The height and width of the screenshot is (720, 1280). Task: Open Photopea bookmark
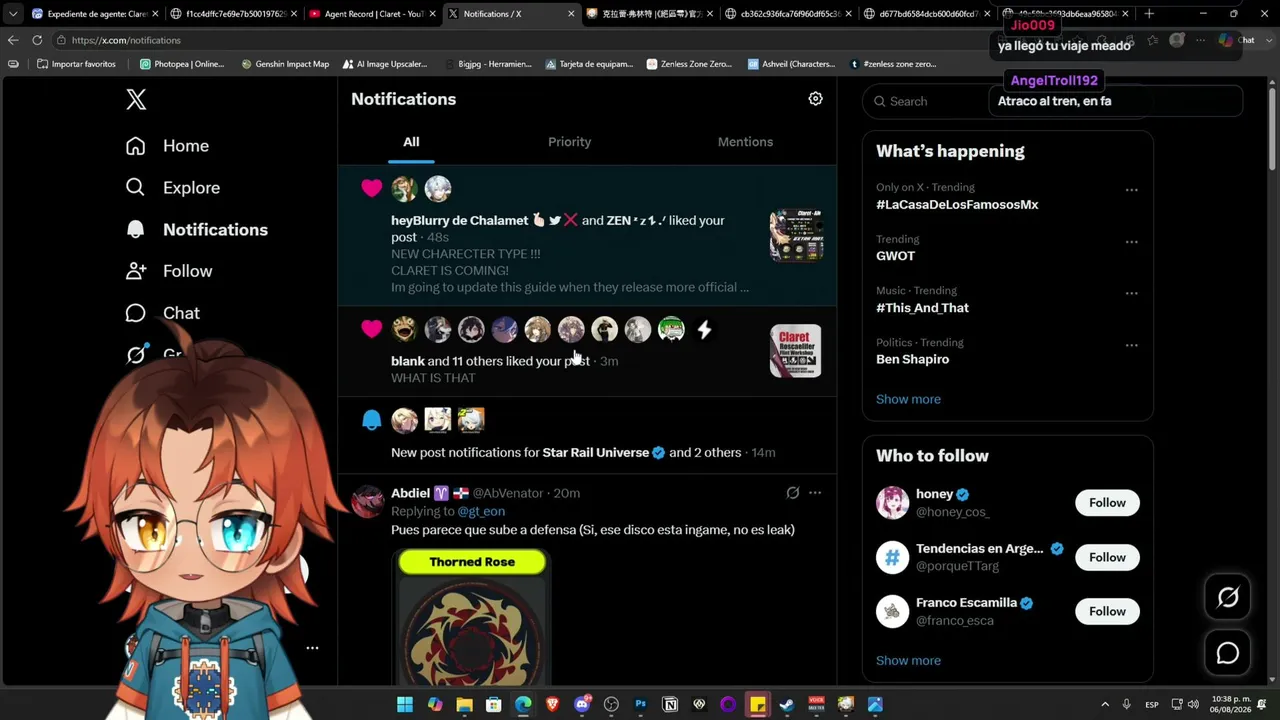(x=182, y=64)
